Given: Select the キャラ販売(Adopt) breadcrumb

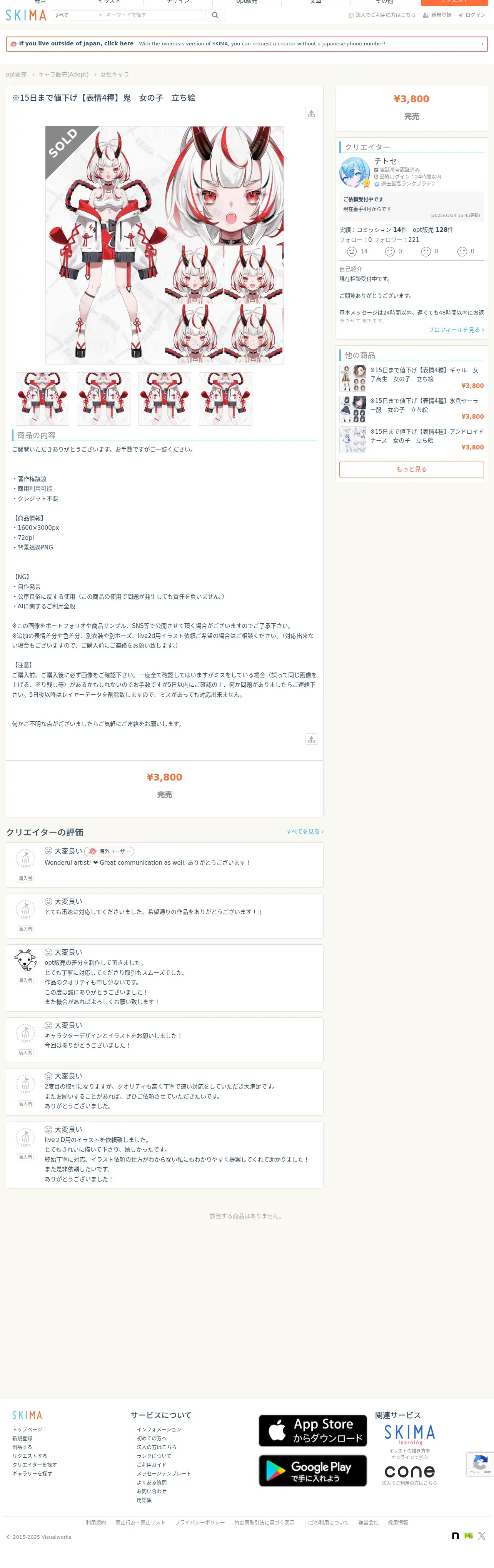Looking at the screenshot, I should (63, 74).
